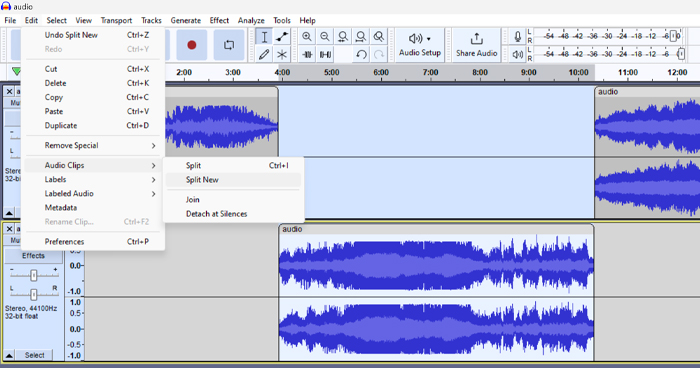
Task: Adjust second track's pan slider
Action: pyautogui.click(x=33, y=294)
